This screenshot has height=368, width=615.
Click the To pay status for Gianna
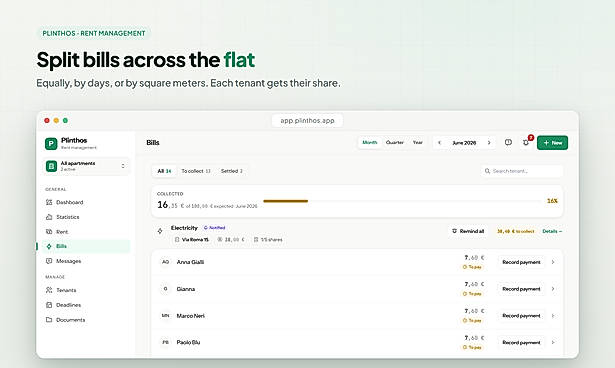pos(472,294)
